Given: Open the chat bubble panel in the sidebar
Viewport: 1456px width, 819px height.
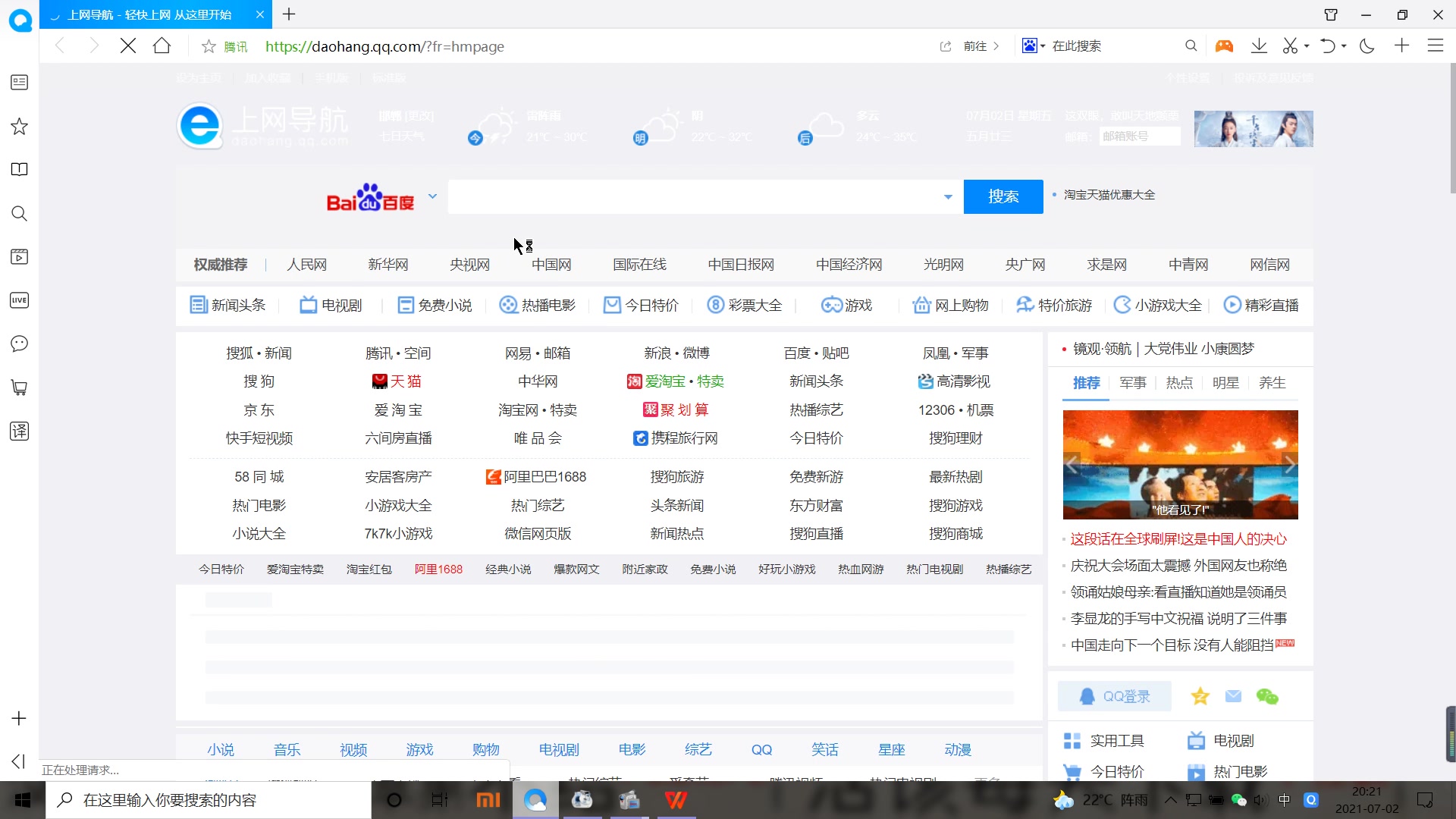Looking at the screenshot, I should [x=19, y=344].
